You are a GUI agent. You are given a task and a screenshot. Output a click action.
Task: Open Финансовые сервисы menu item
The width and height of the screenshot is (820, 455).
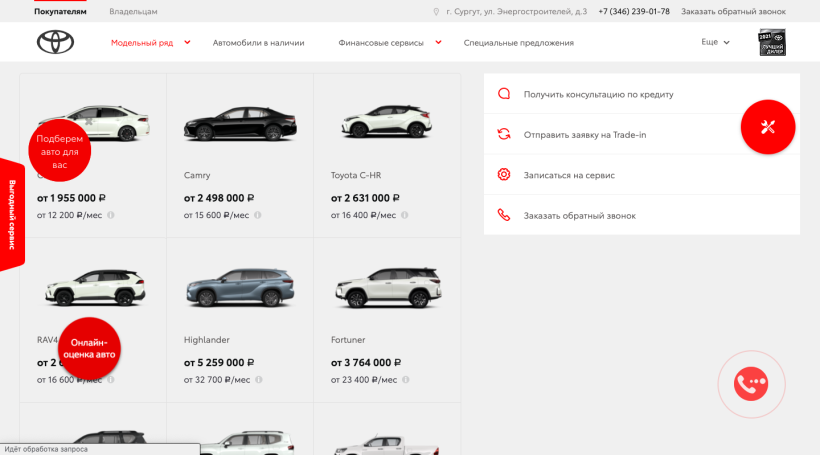[x=381, y=43]
